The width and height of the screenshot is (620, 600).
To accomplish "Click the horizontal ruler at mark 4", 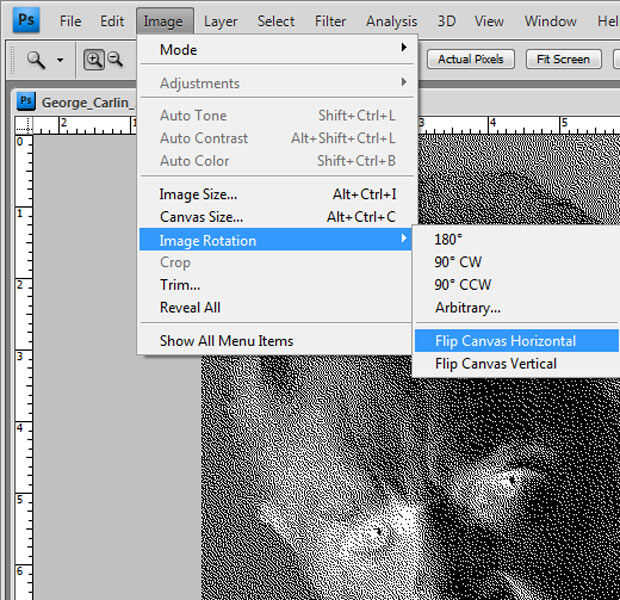I will coord(492,125).
